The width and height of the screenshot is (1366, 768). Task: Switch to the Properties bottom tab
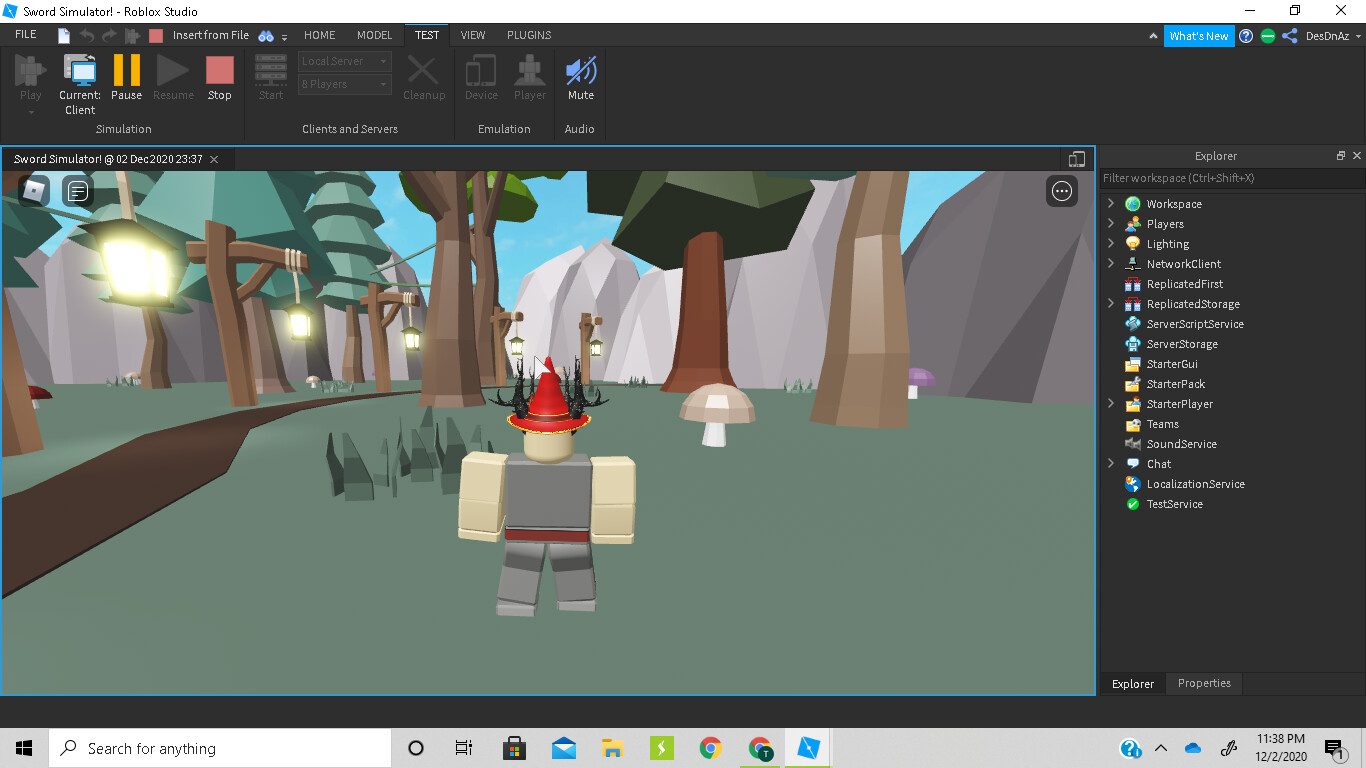(x=1204, y=683)
